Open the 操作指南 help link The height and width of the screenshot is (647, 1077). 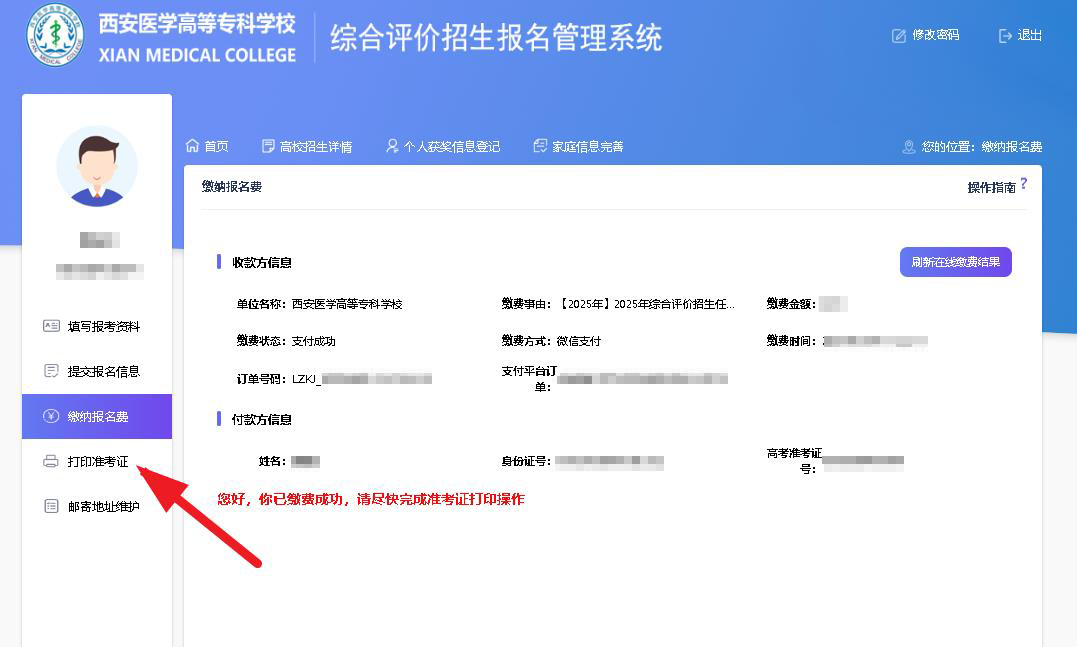990,187
